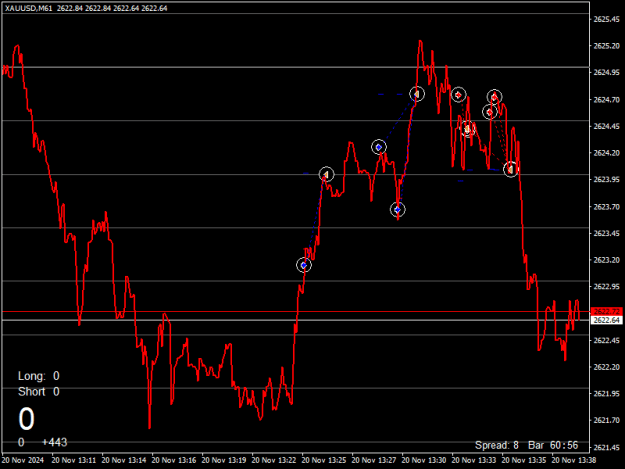Viewport: 625px width, 469px height.
Task: Click the 2622.95 price scale label
Action: coord(606,287)
